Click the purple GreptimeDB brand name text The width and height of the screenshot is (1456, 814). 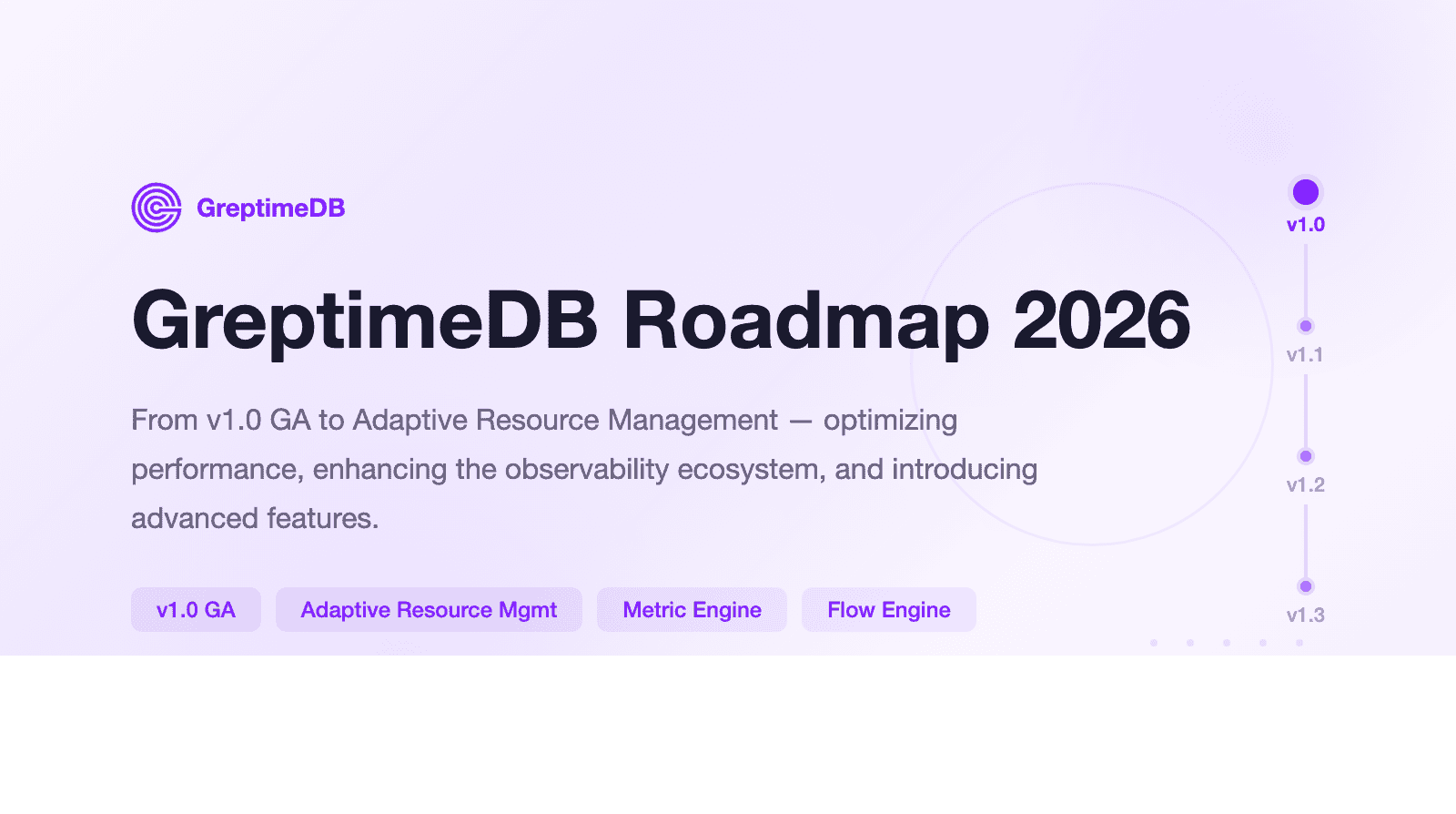tap(270, 209)
